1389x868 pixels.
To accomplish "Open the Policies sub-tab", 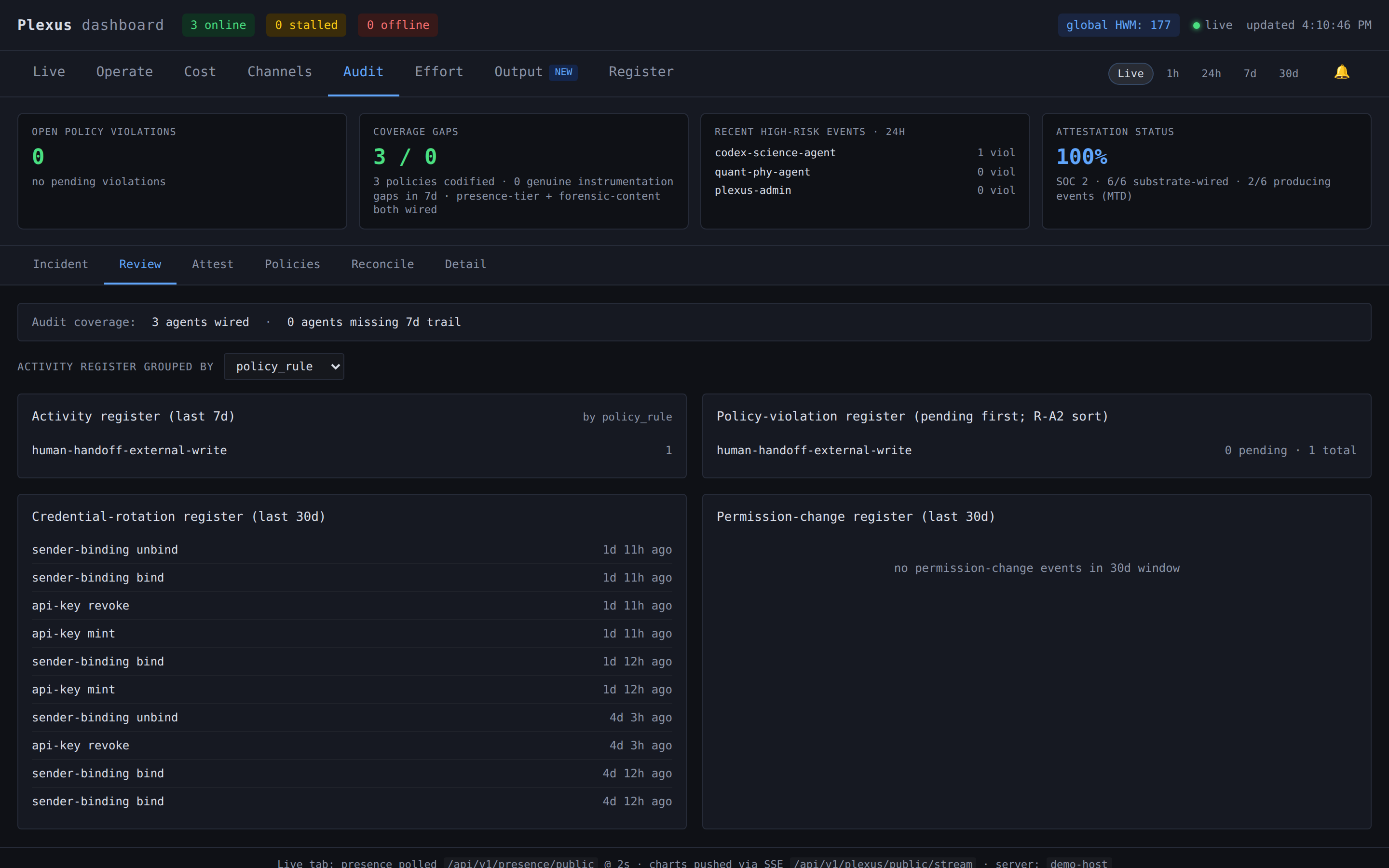I will (x=292, y=264).
